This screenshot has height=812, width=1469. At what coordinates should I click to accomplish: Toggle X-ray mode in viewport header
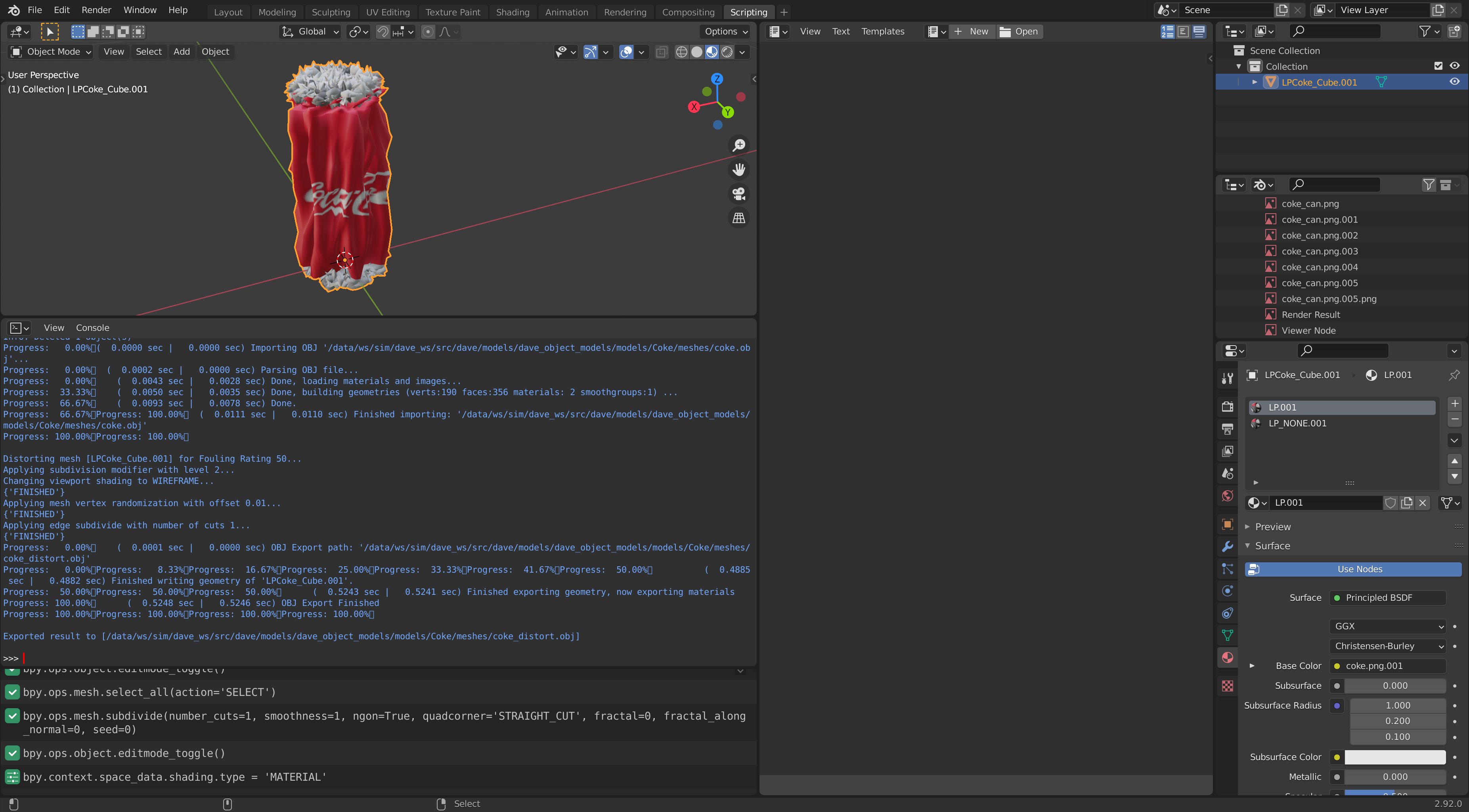(x=662, y=52)
